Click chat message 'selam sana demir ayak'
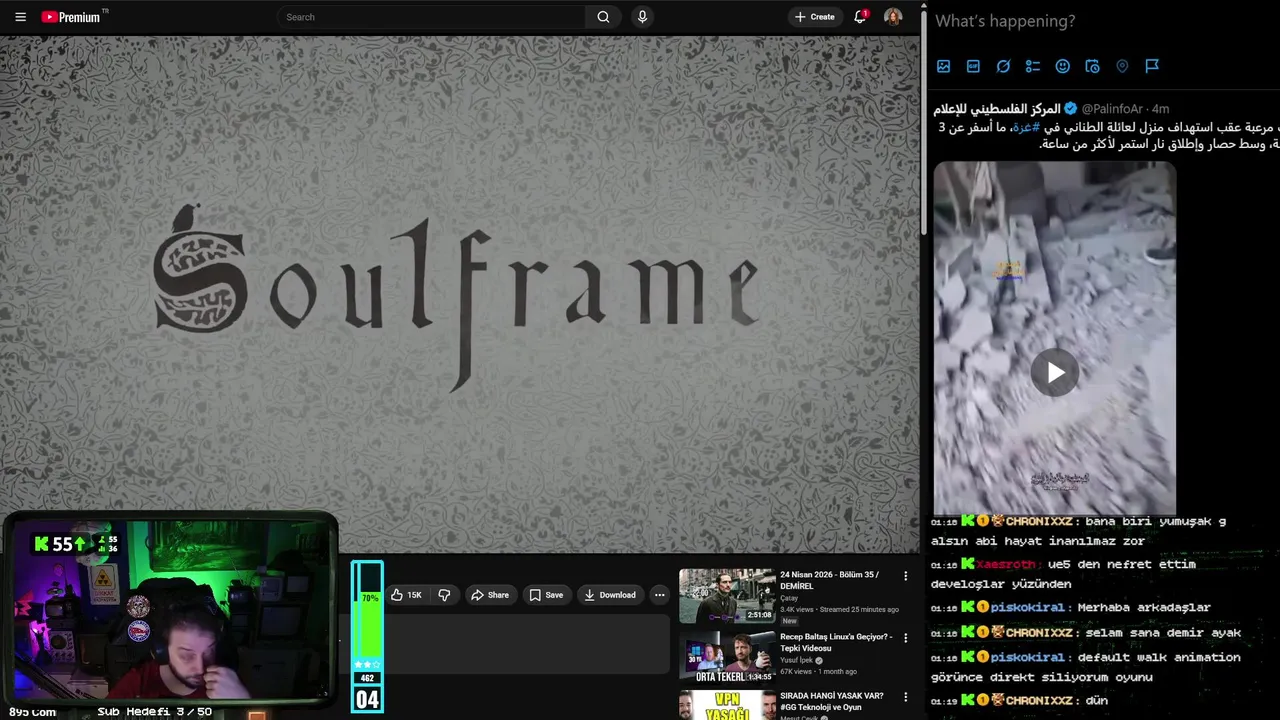The image size is (1280, 720). point(1163,632)
